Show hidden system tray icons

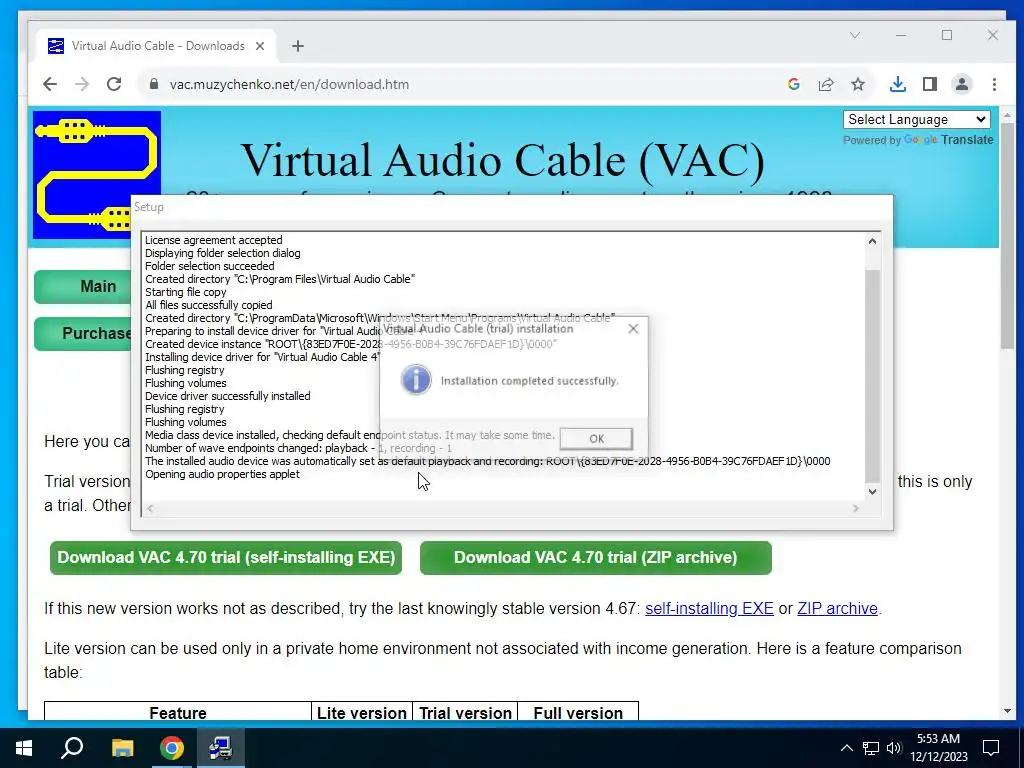(846, 748)
